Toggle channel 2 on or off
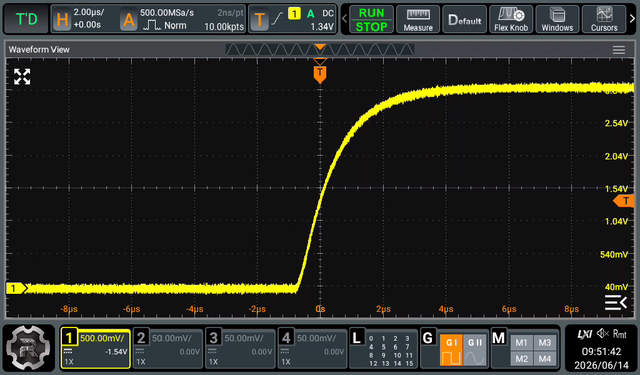The image size is (640, 375). coord(141,338)
